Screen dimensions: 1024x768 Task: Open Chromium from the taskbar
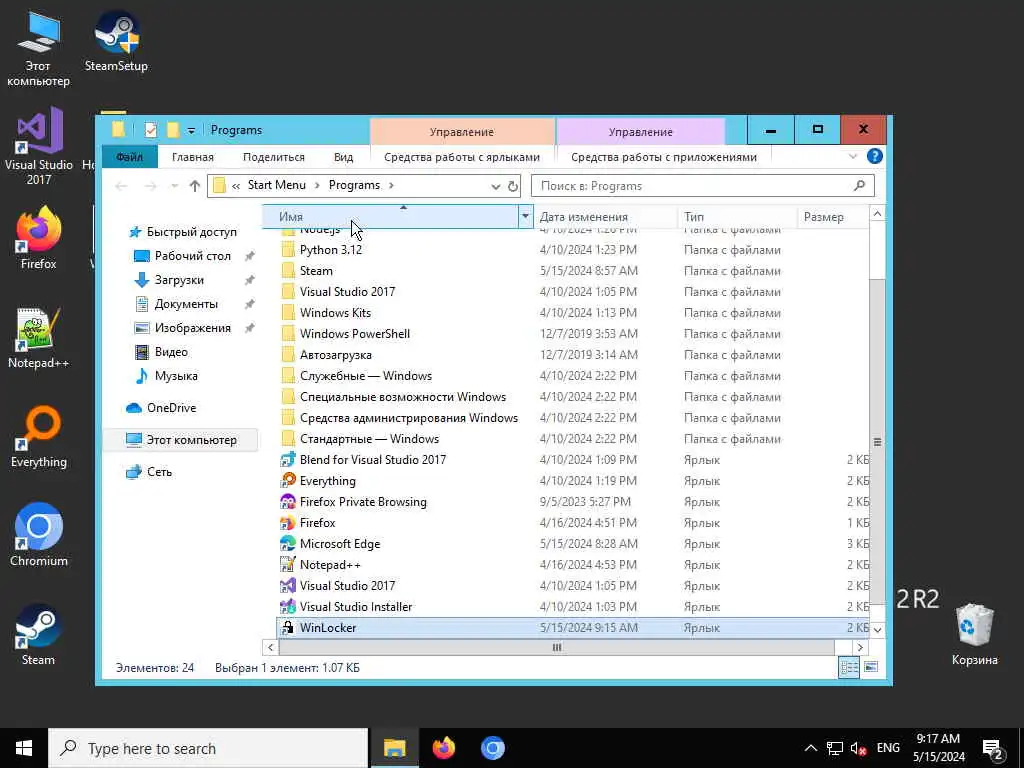pyautogui.click(x=493, y=748)
